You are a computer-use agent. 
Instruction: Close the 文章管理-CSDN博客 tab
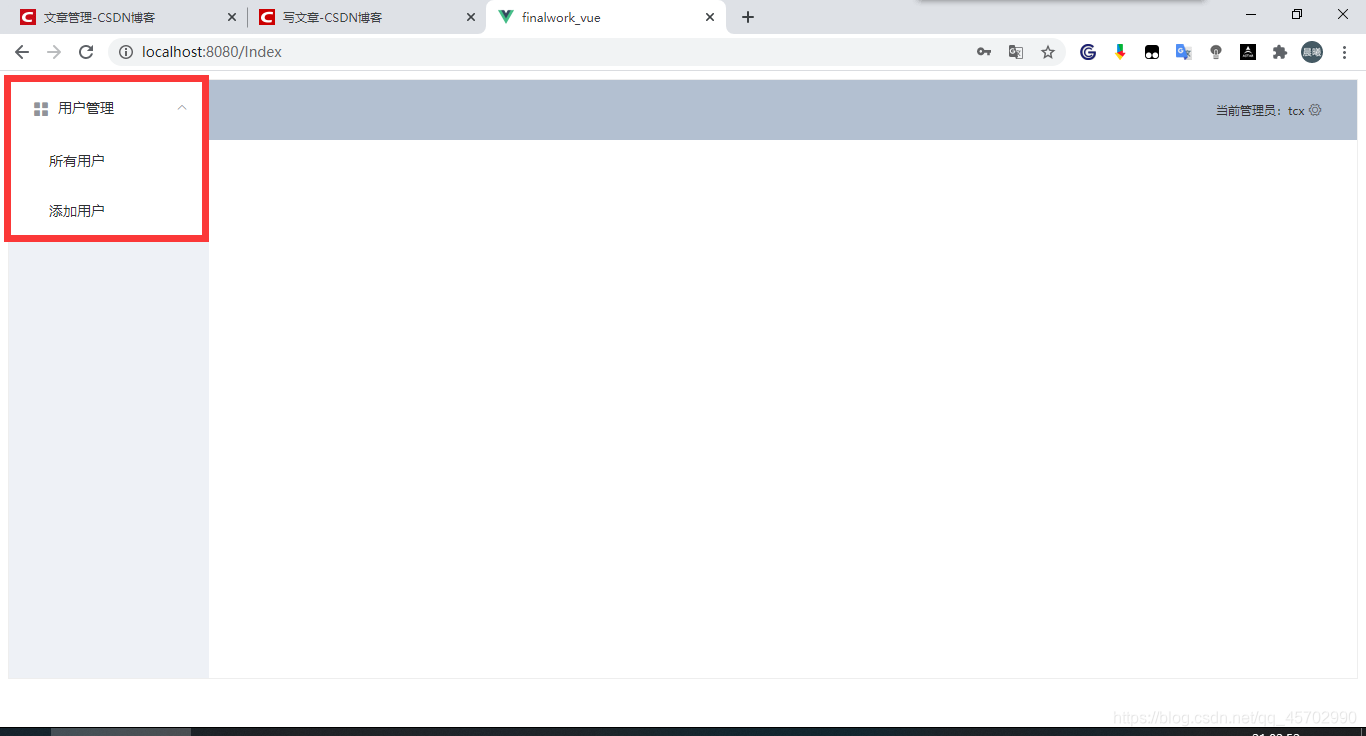[x=232, y=17]
